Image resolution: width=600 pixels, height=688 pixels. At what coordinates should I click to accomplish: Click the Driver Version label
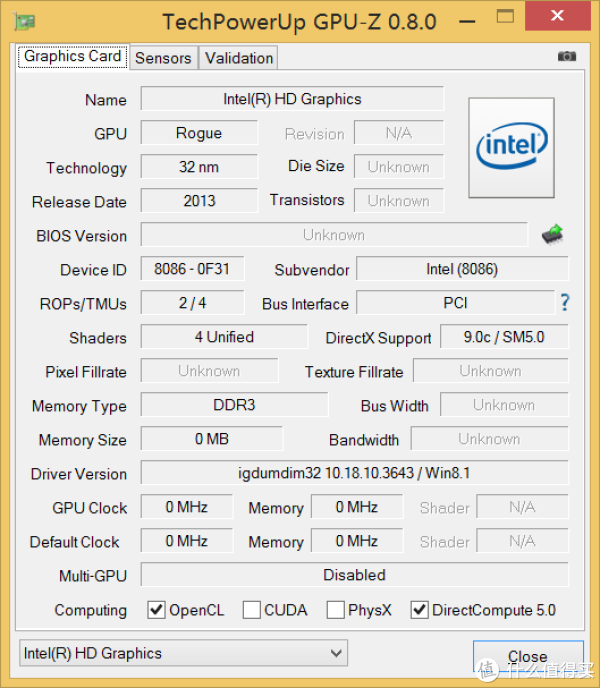(x=79, y=474)
